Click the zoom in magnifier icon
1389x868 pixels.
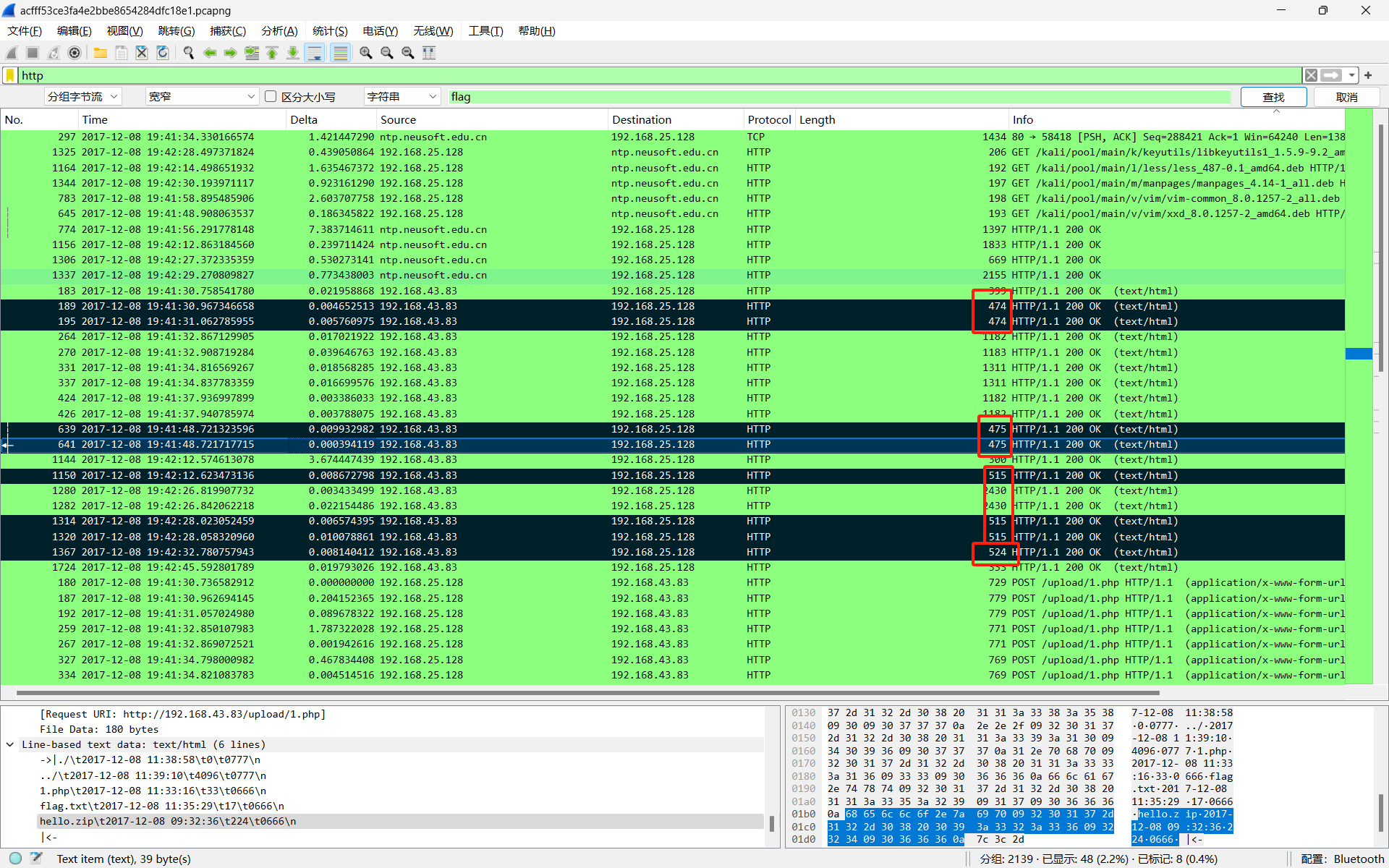pyautogui.click(x=366, y=53)
